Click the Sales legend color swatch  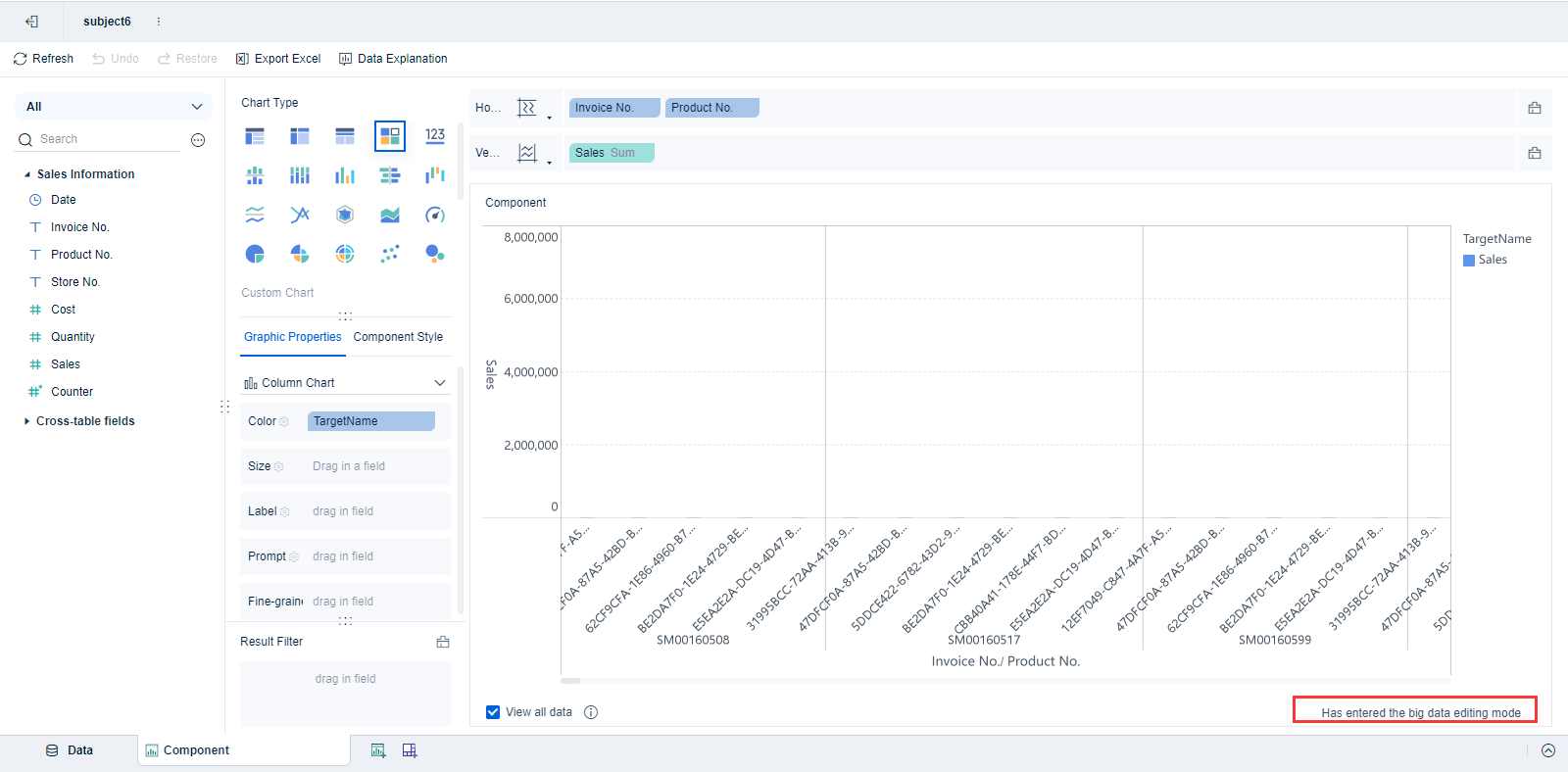pyautogui.click(x=1469, y=261)
